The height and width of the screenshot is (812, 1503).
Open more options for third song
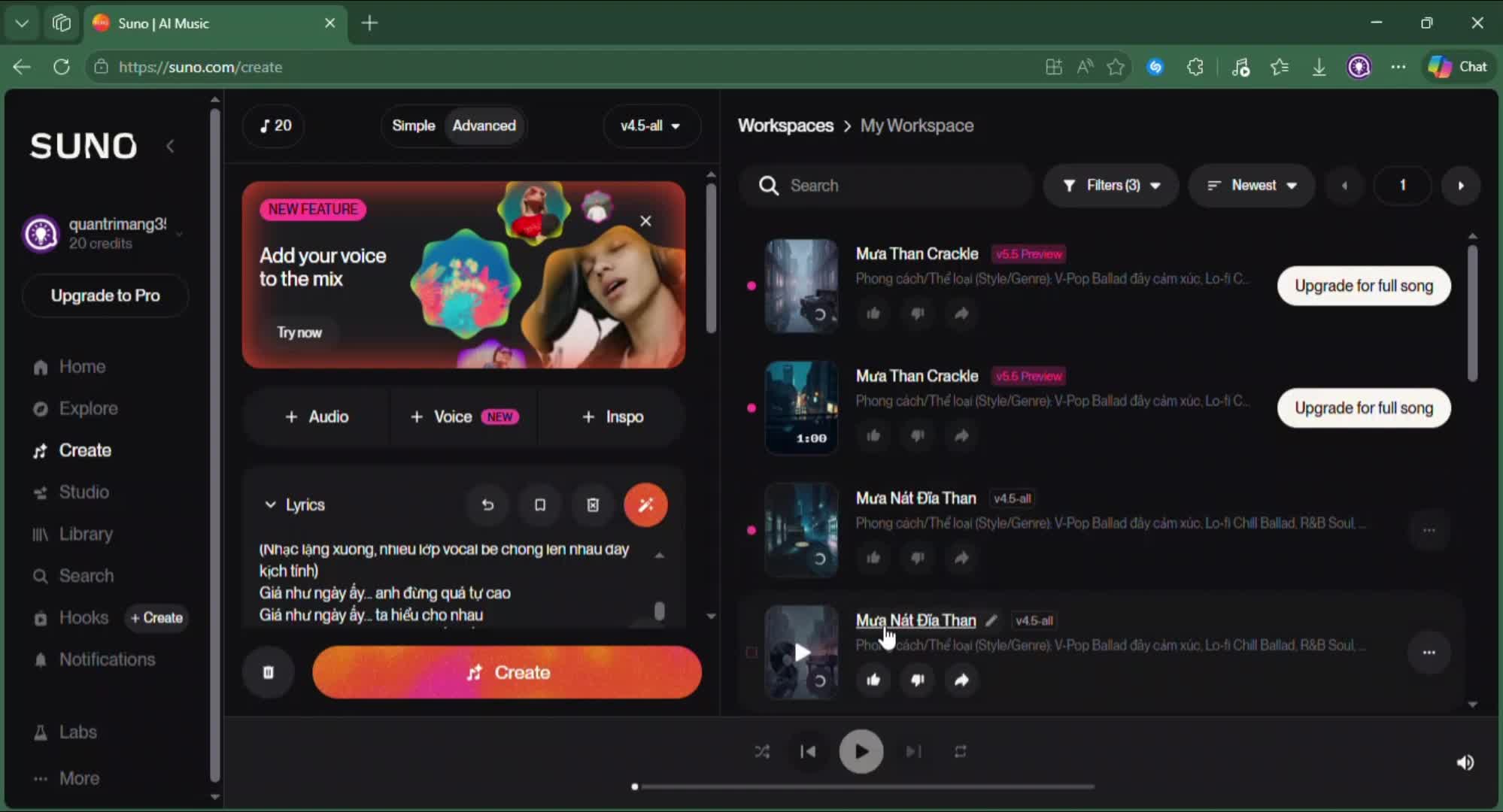(x=1429, y=530)
